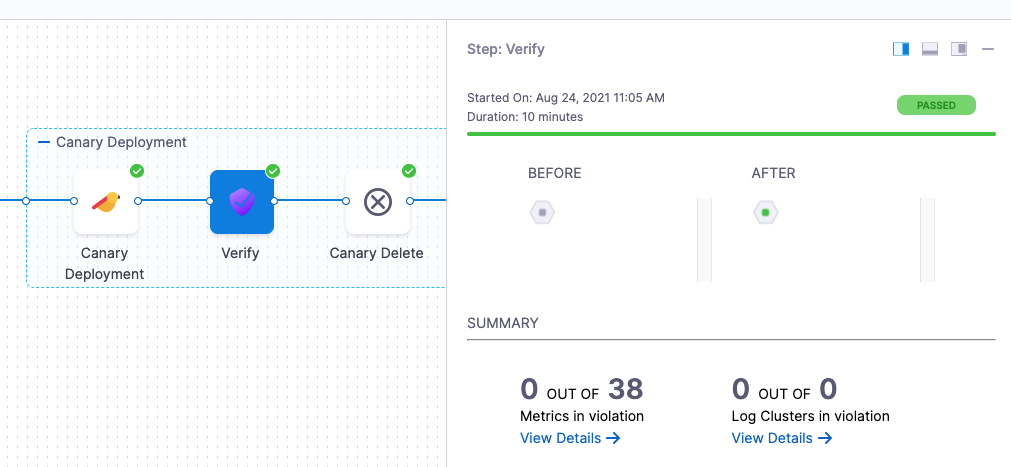Switch details panel to floating window layout
This screenshot has width=1011, height=467.
click(x=959, y=49)
